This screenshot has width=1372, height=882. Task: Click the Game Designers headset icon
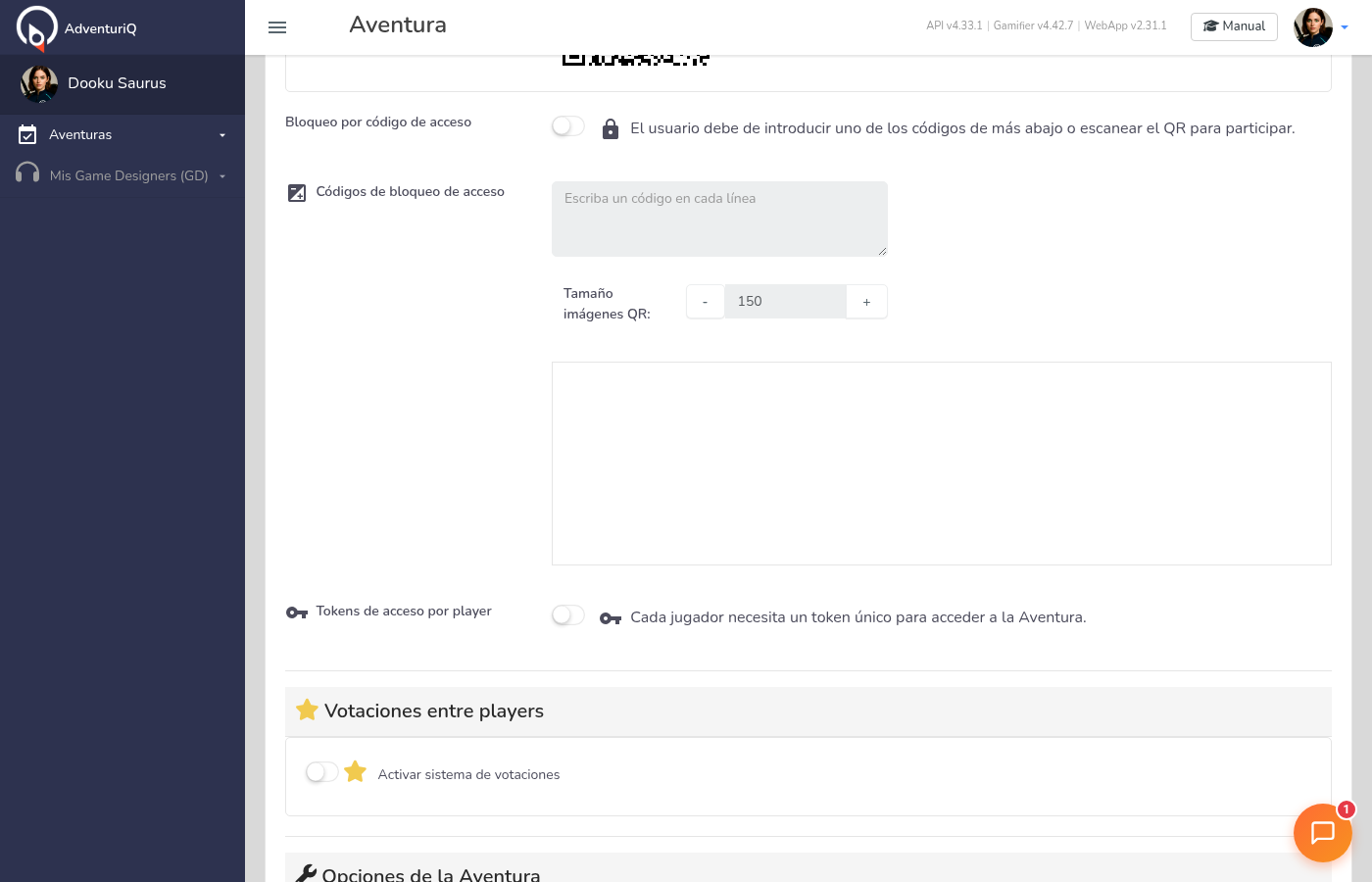click(x=27, y=173)
